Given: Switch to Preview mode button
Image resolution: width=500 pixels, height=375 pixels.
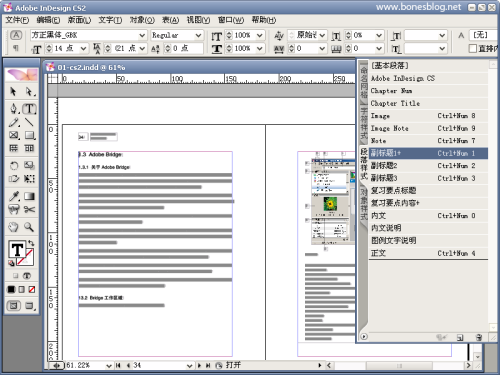Looking at the screenshot, I should tap(30, 305).
